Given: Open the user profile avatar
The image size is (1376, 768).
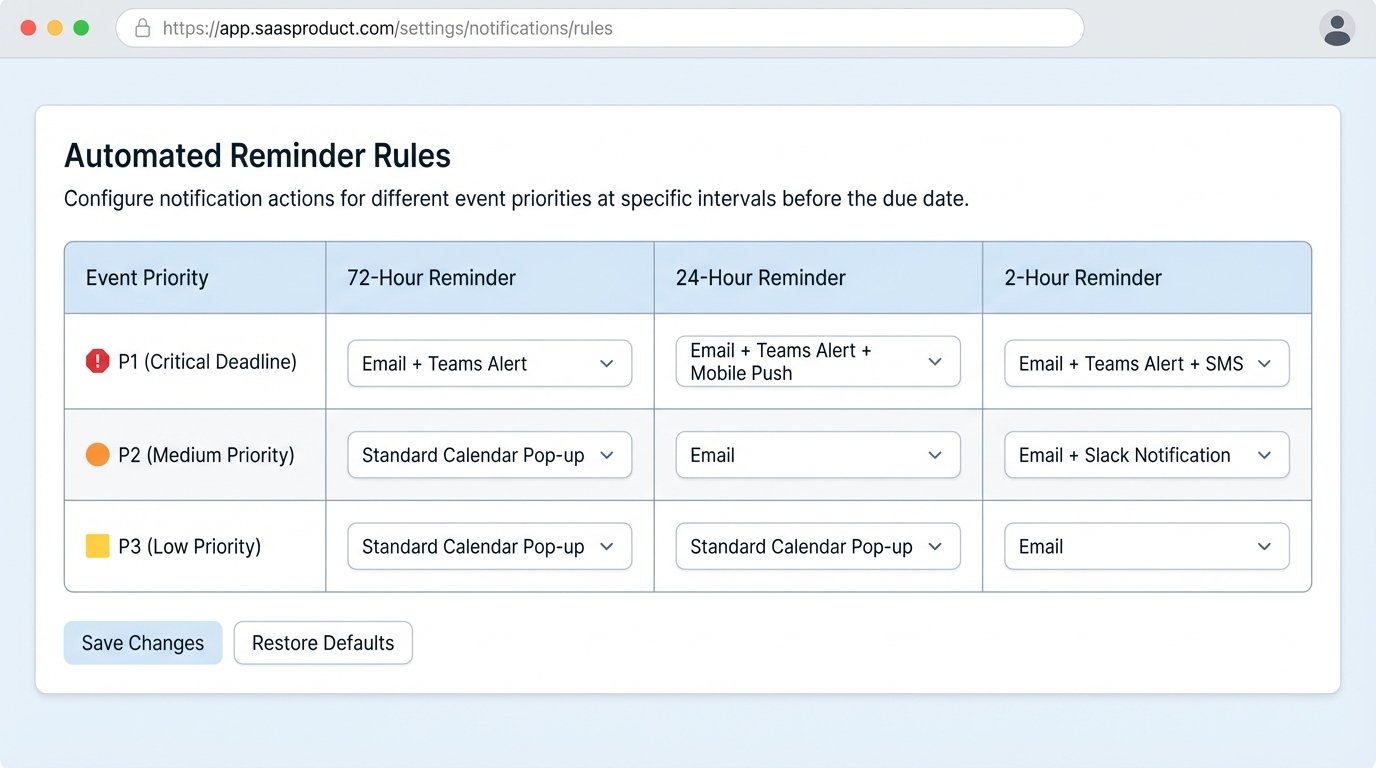Looking at the screenshot, I should tap(1337, 28).
